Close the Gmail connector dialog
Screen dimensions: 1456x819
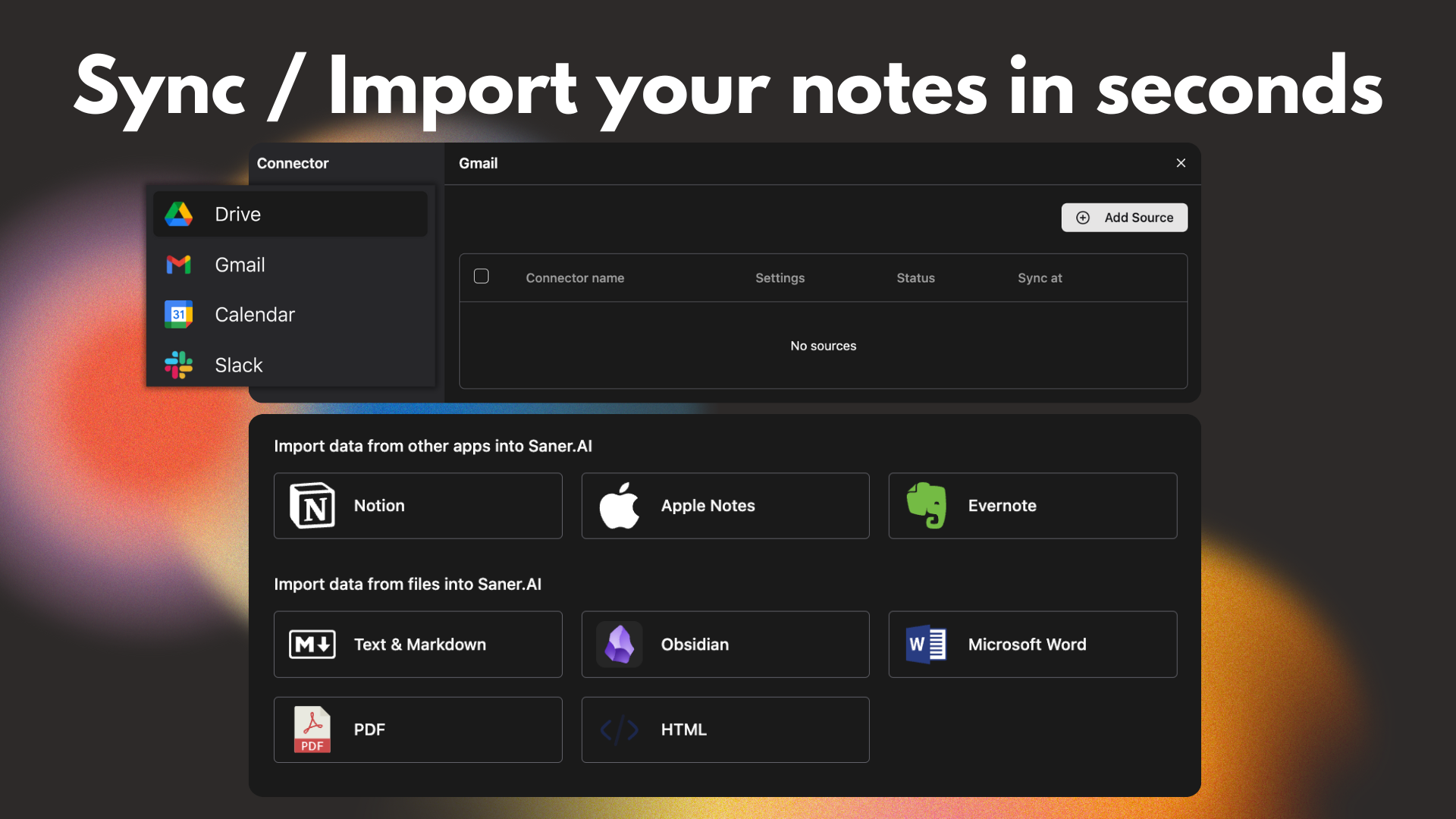tap(1181, 163)
